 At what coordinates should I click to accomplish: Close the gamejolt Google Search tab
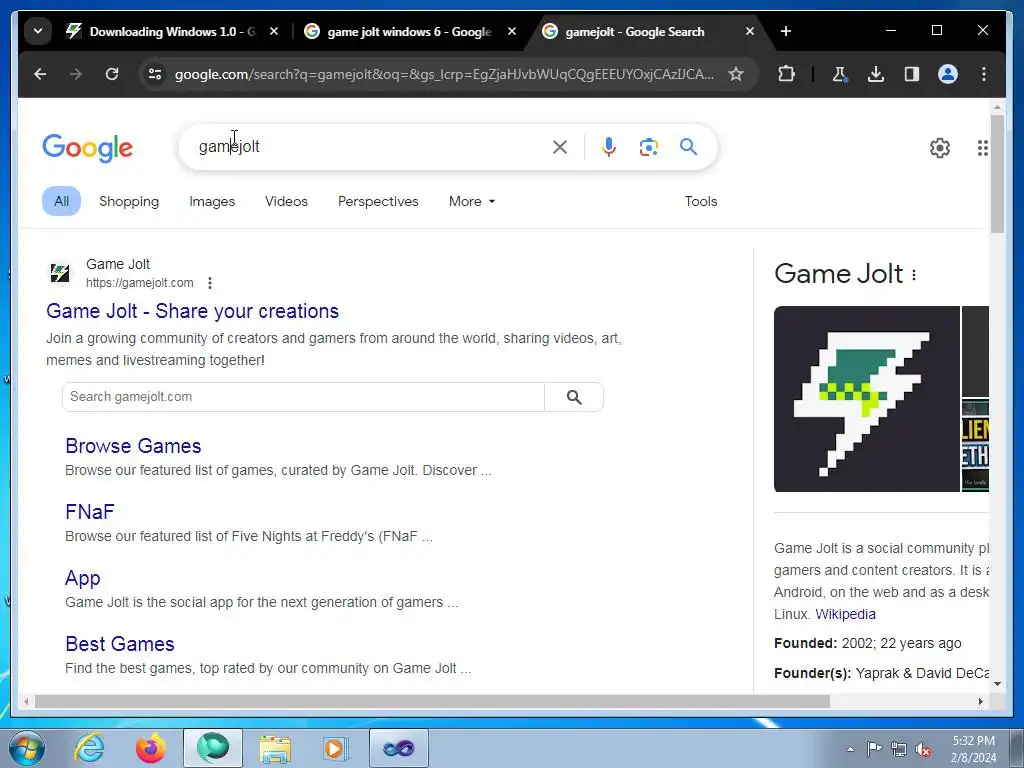[750, 31]
